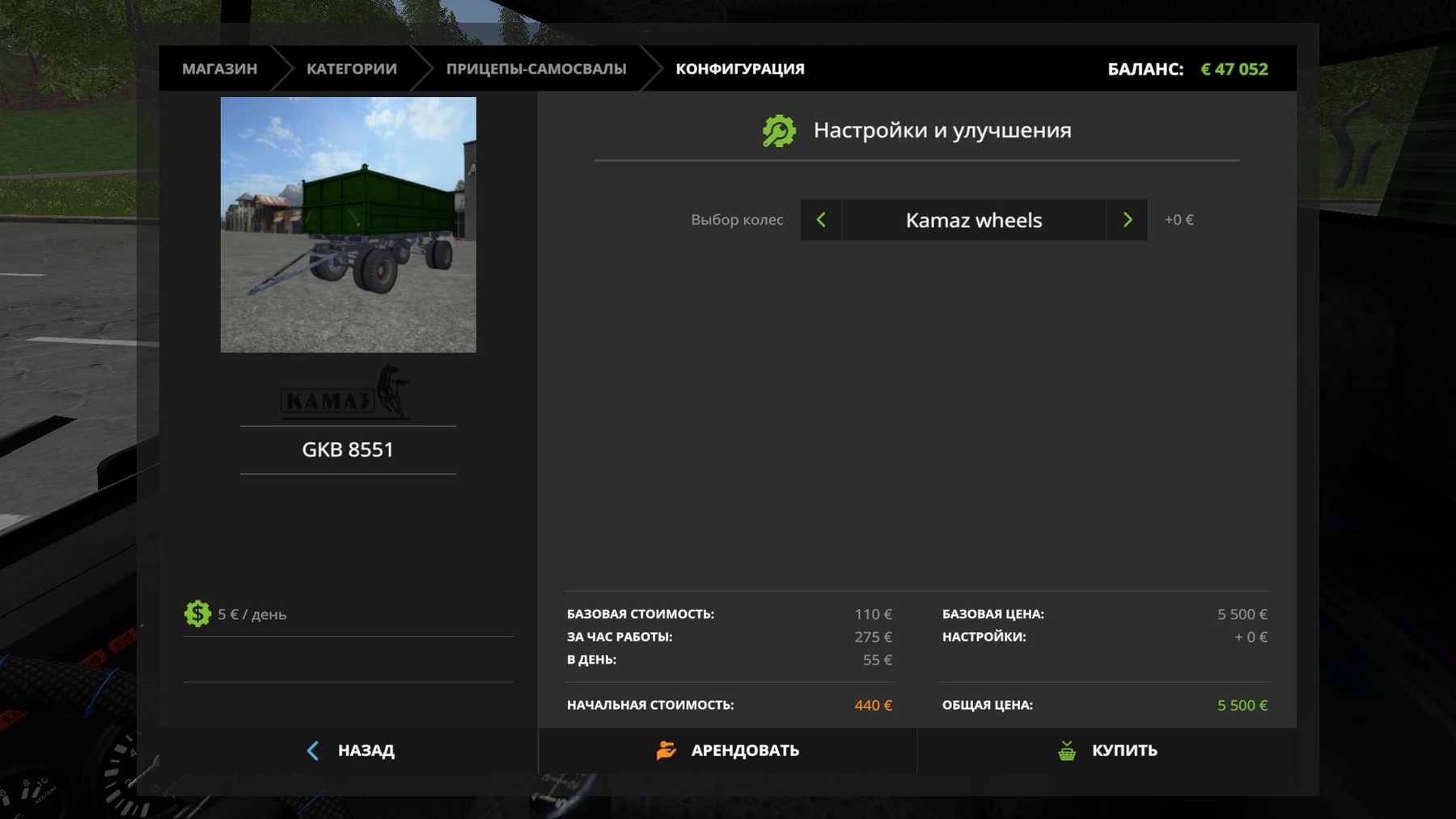Click the green dollar daily cost icon

(x=197, y=614)
